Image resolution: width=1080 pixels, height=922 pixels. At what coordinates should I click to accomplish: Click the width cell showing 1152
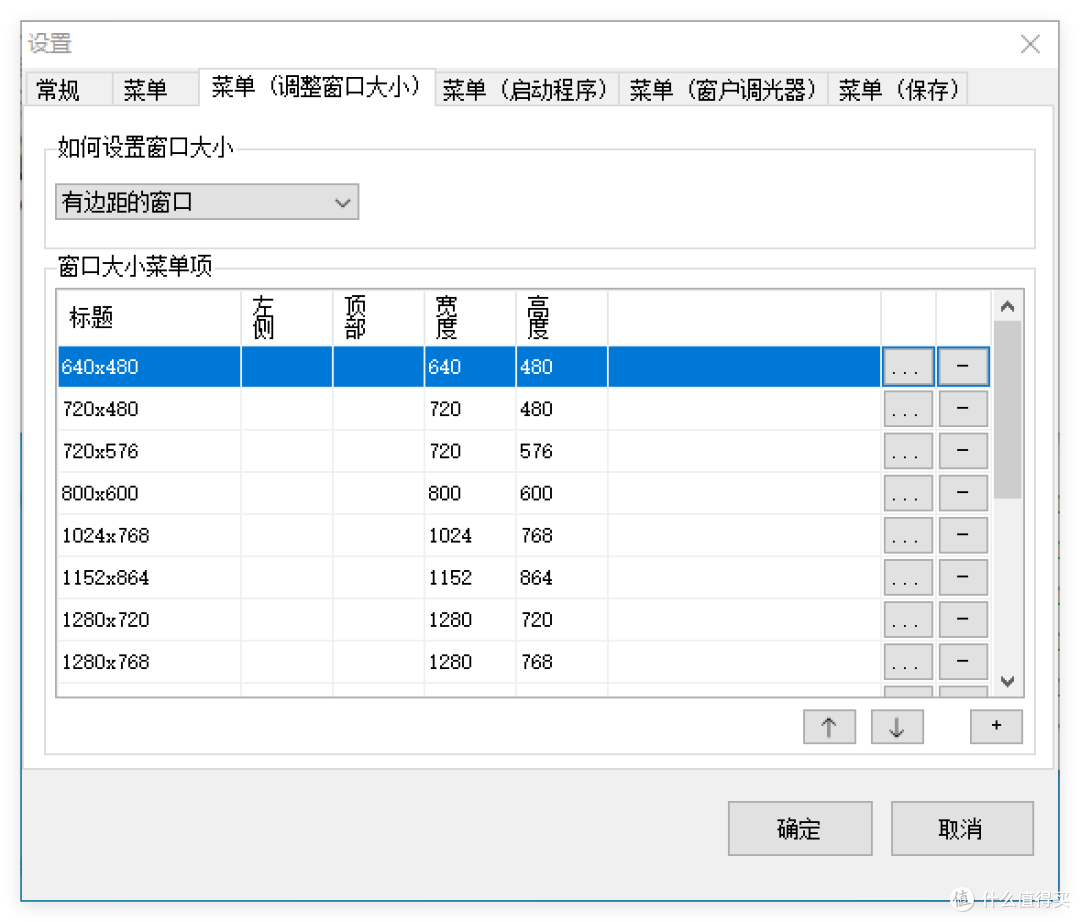coord(470,577)
